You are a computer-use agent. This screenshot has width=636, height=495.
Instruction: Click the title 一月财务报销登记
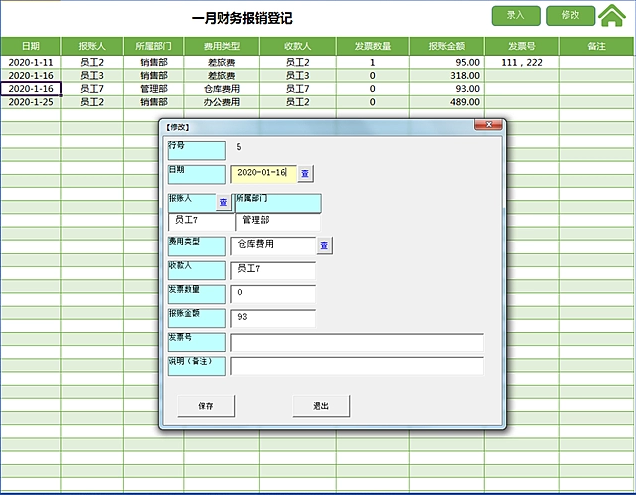point(242,18)
